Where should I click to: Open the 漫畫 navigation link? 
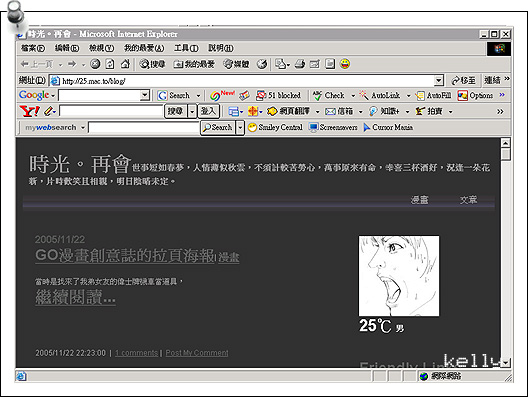point(419,200)
